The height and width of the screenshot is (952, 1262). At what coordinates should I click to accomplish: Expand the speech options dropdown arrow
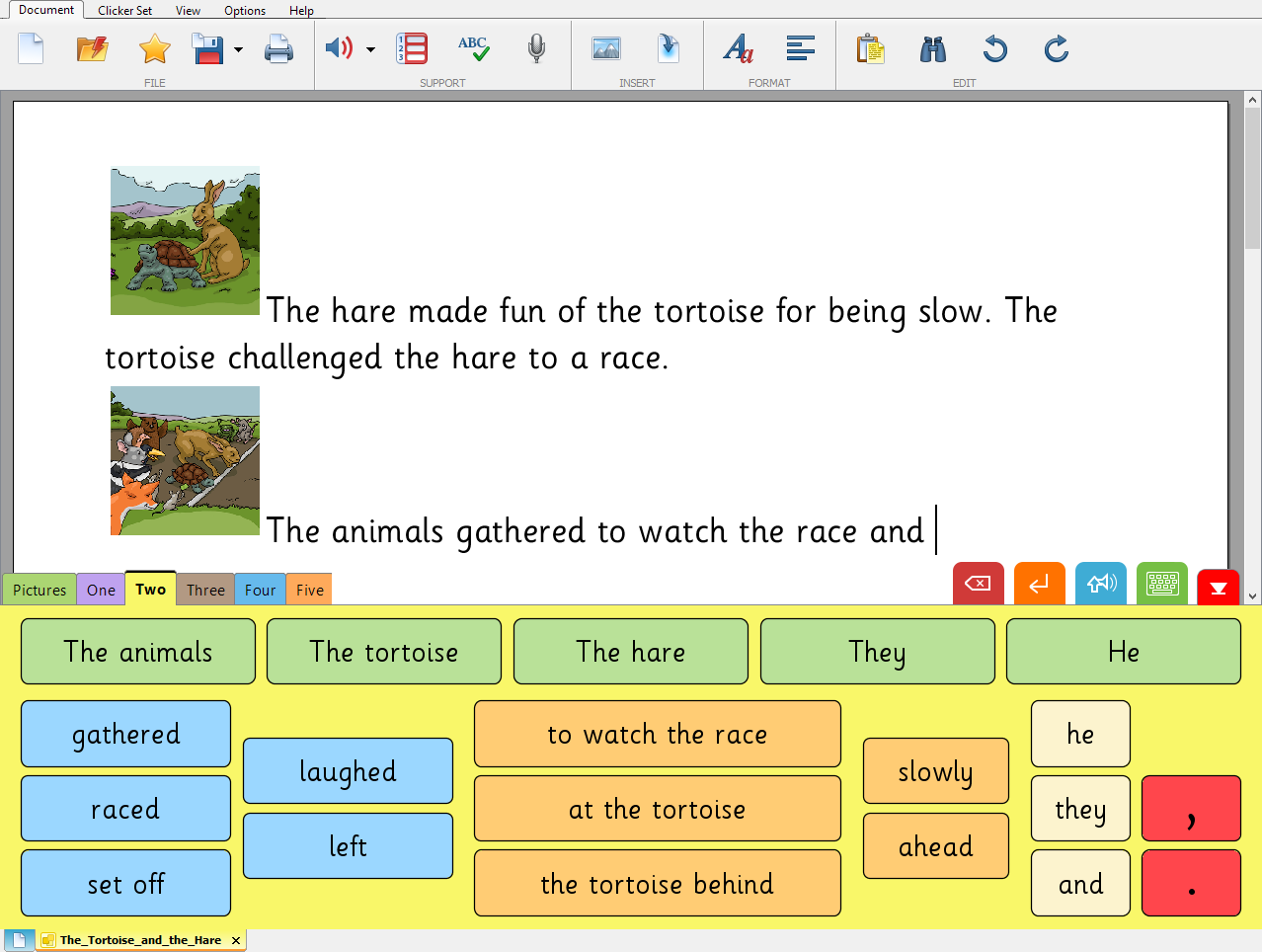[x=371, y=49]
